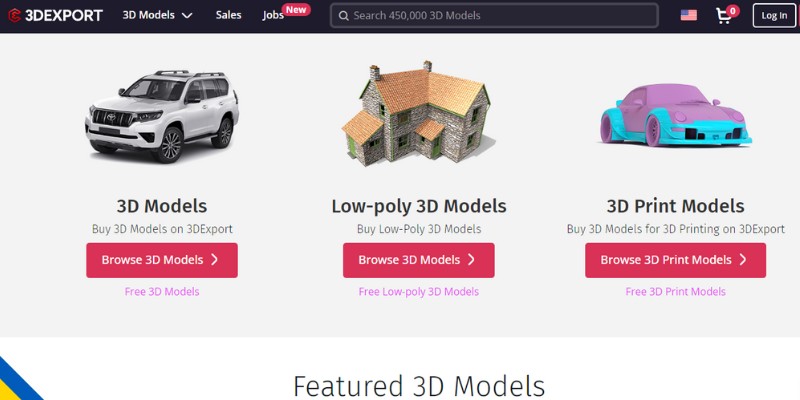Click the arrow on Browse 3D Print Models

743,260
